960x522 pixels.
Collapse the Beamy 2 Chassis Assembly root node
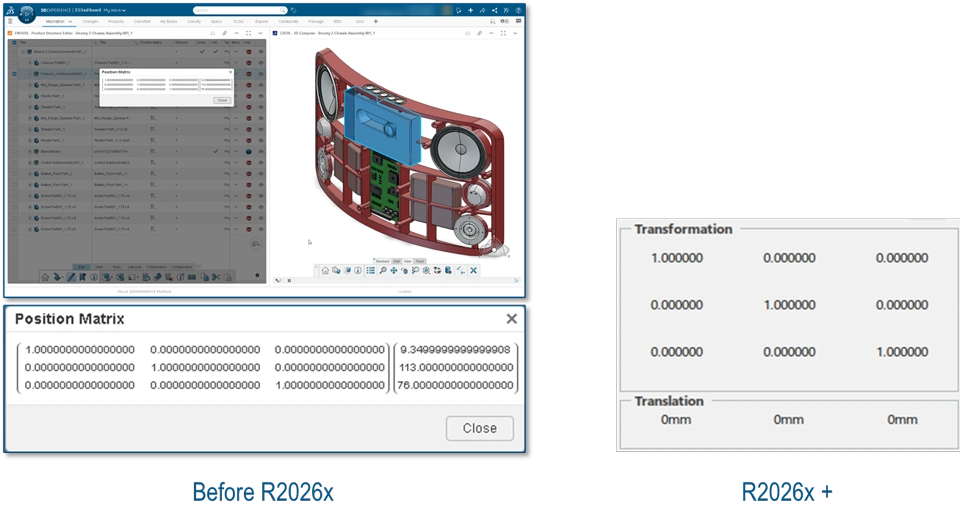23,51
